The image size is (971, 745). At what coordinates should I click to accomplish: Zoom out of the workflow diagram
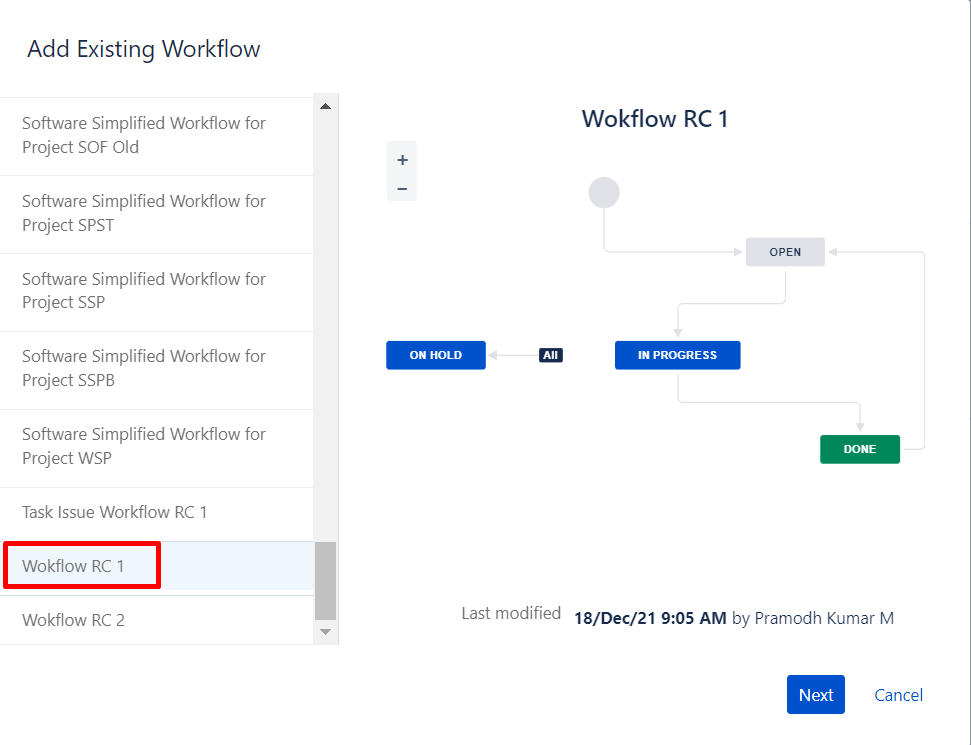coord(402,188)
